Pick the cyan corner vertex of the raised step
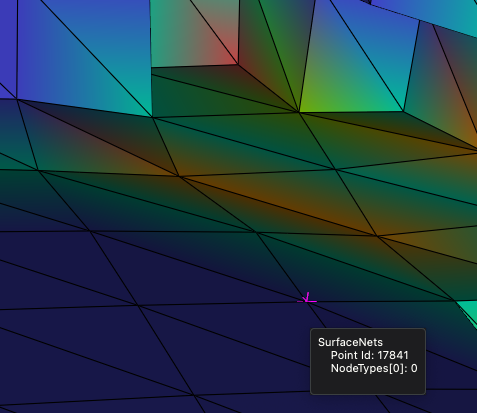 pyautogui.click(x=152, y=117)
